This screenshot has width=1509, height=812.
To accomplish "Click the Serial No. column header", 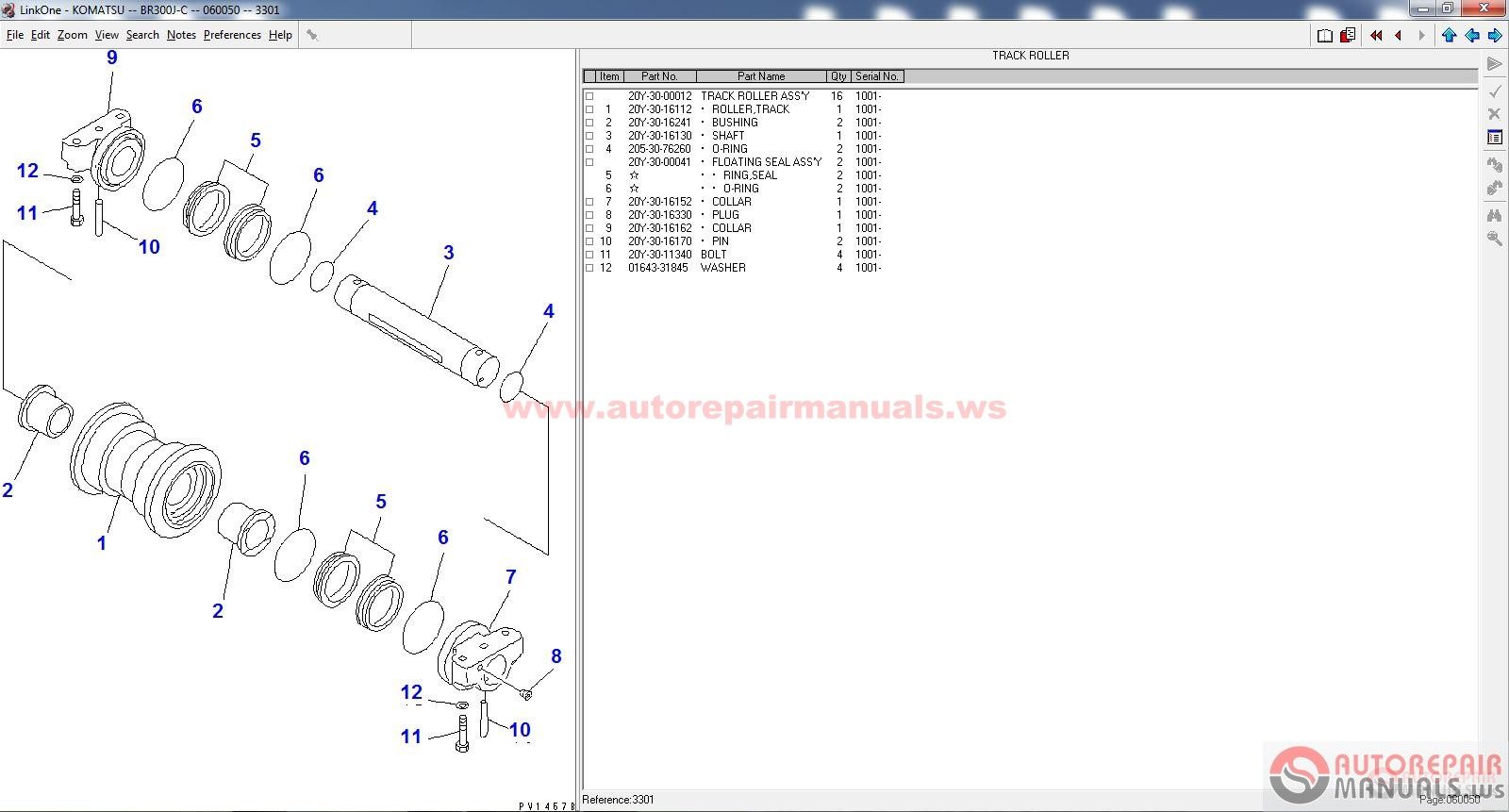I will [877, 76].
